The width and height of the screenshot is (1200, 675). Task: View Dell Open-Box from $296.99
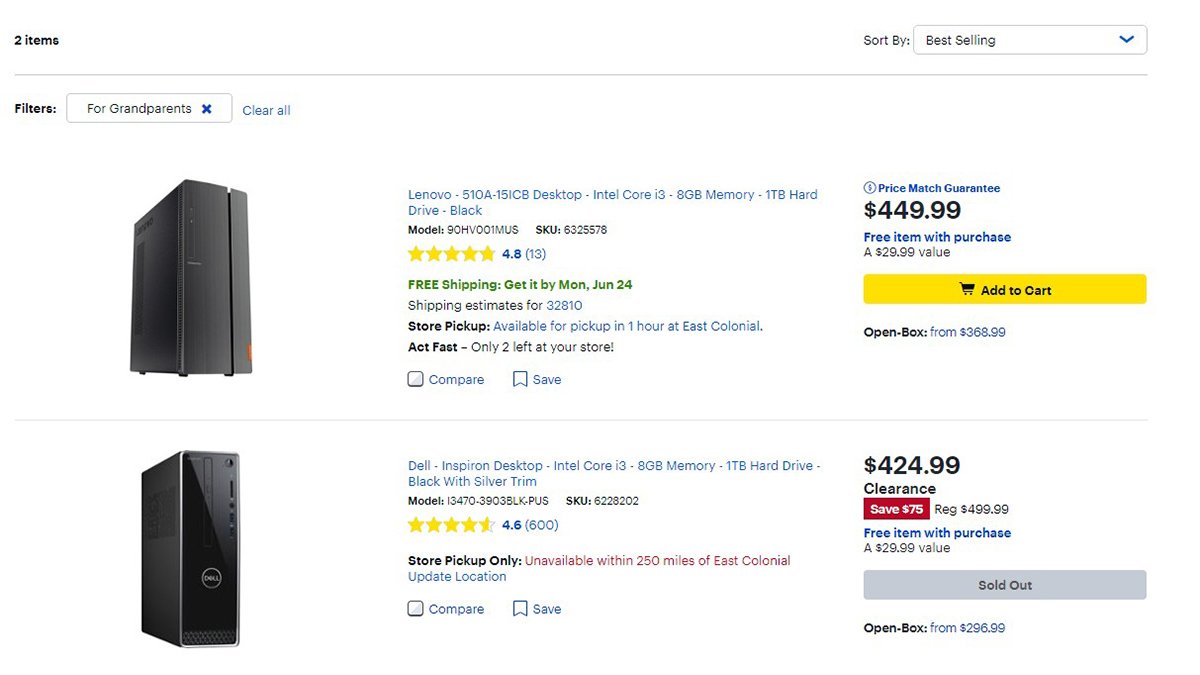[967, 628]
